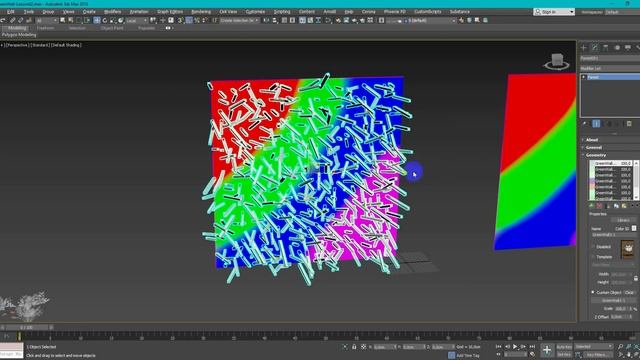This screenshot has width=640, height=360.
Task: Switch to Display command panel tab
Action: tap(628, 48)
